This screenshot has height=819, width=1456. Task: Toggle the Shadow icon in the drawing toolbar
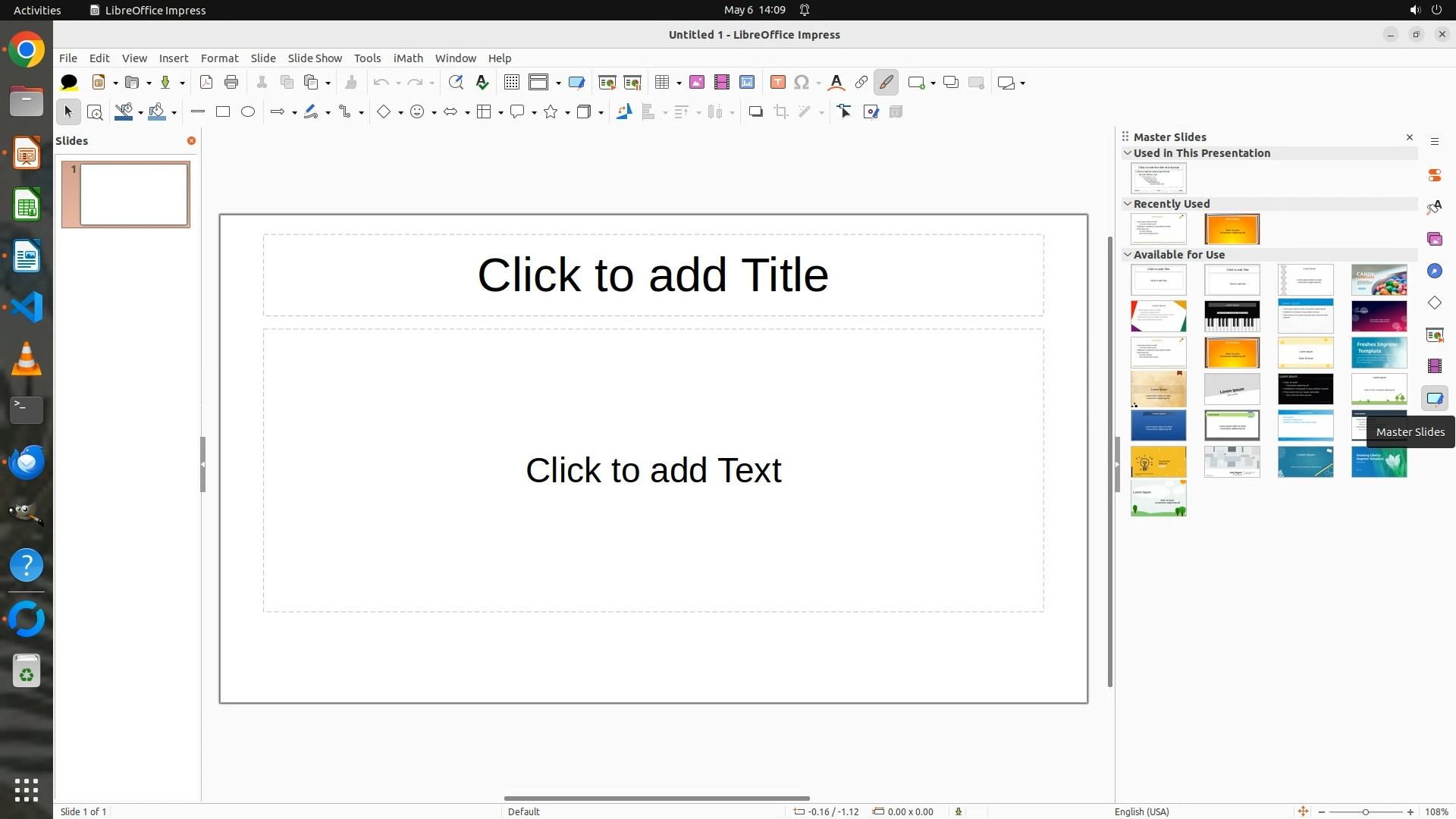(x=755, y=112)
